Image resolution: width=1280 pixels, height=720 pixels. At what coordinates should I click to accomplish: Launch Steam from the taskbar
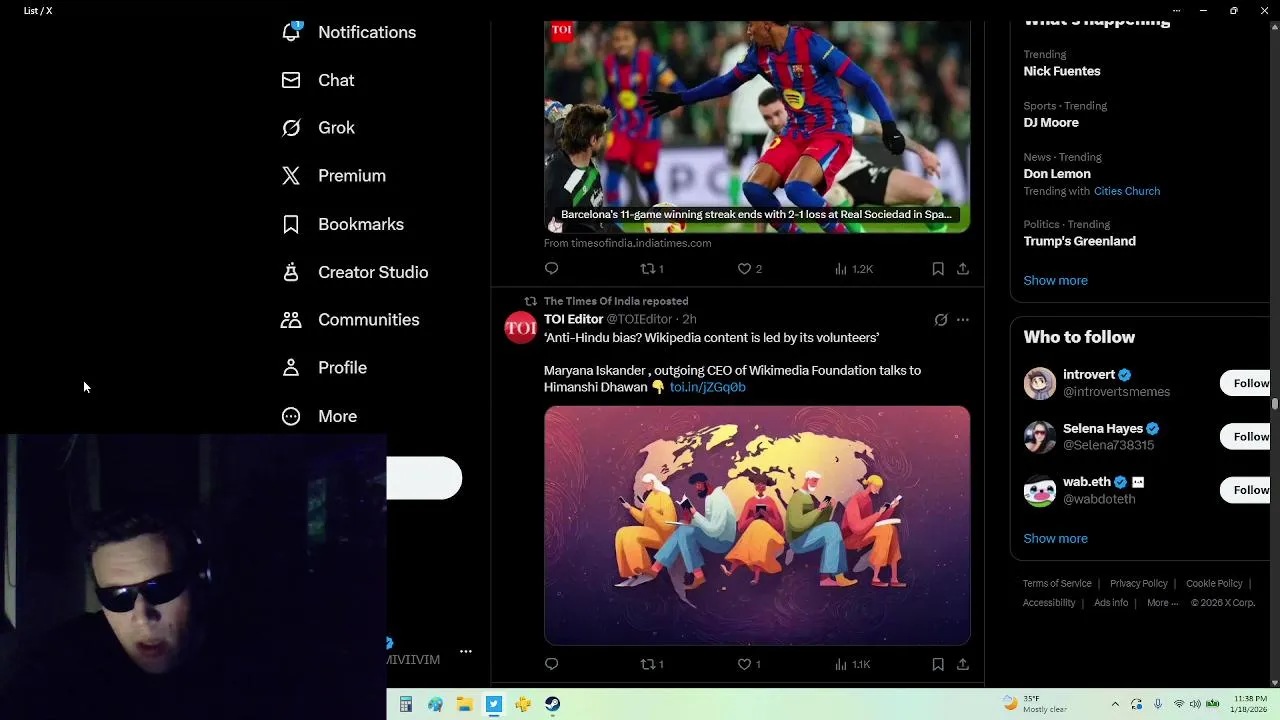[552, 704]
